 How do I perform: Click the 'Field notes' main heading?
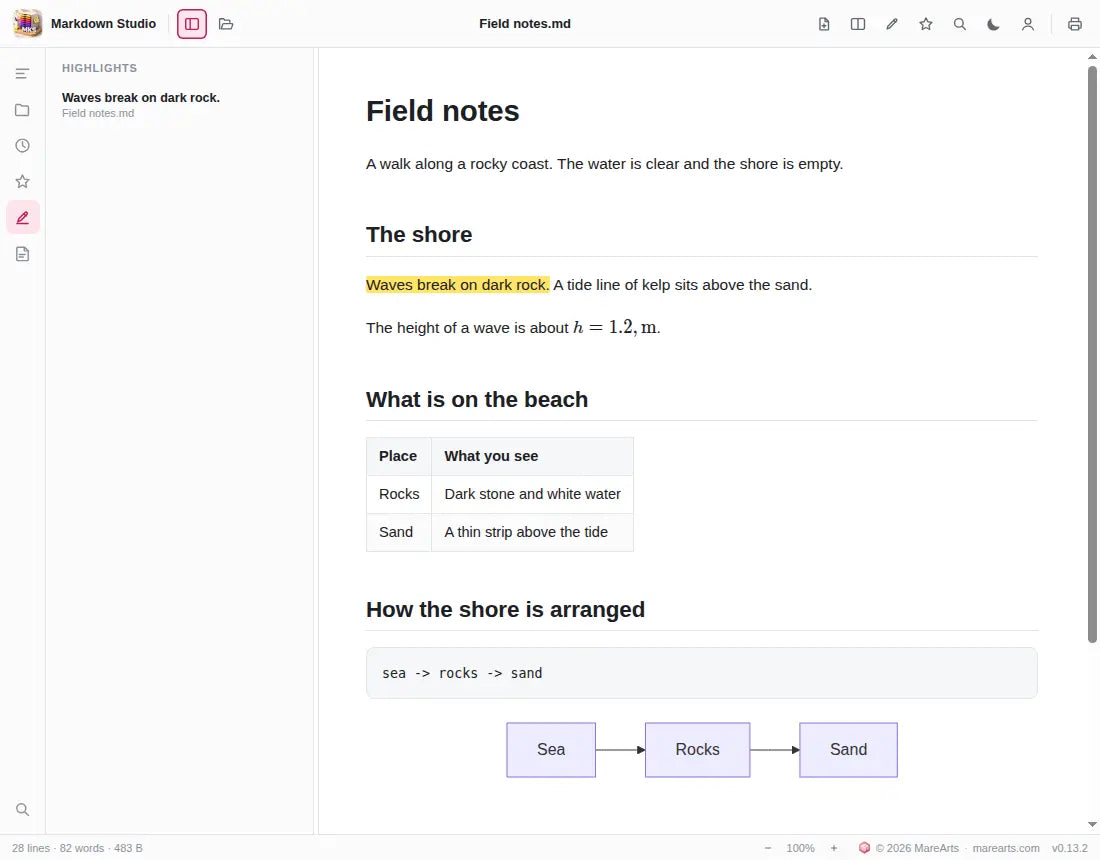(x=443, y=111)
